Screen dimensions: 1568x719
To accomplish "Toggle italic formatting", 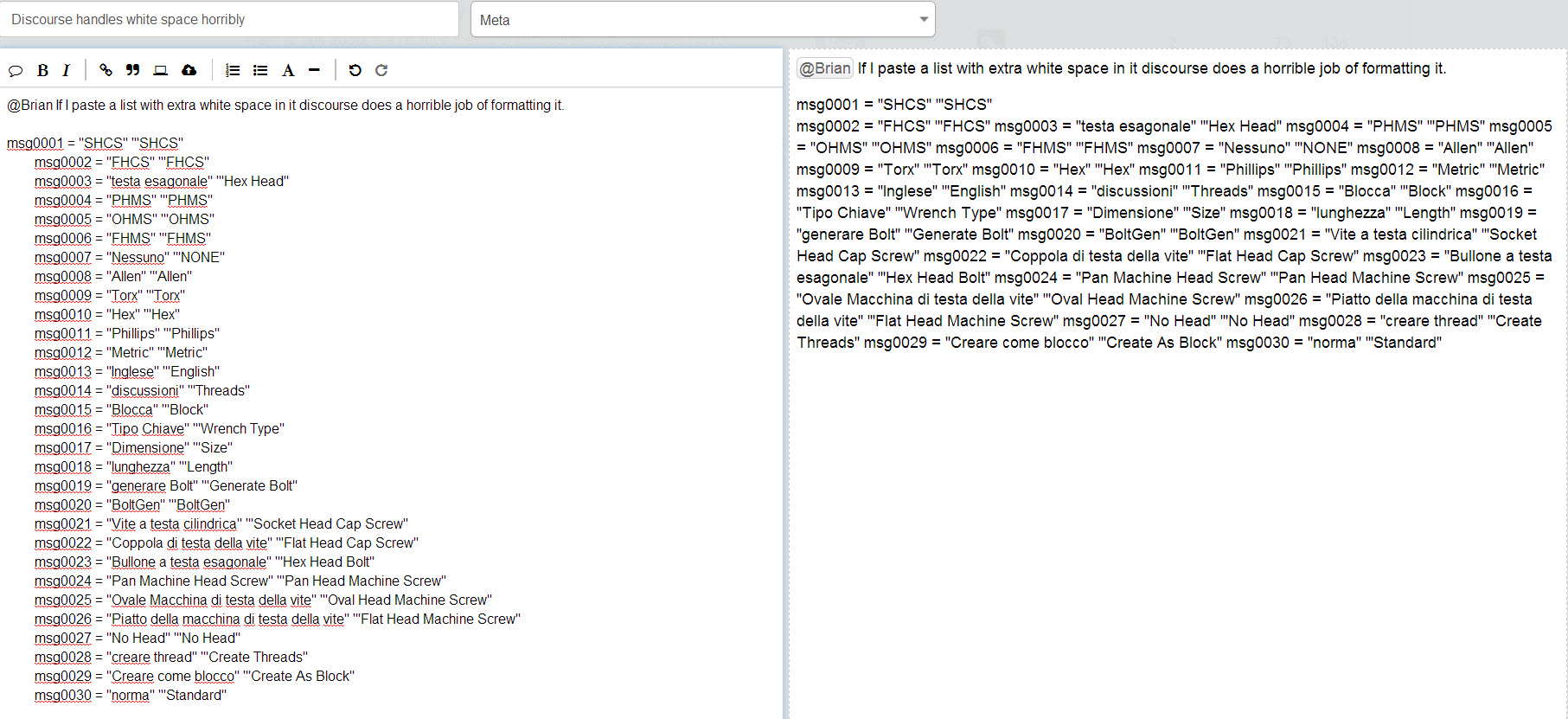I will [66, 71].
